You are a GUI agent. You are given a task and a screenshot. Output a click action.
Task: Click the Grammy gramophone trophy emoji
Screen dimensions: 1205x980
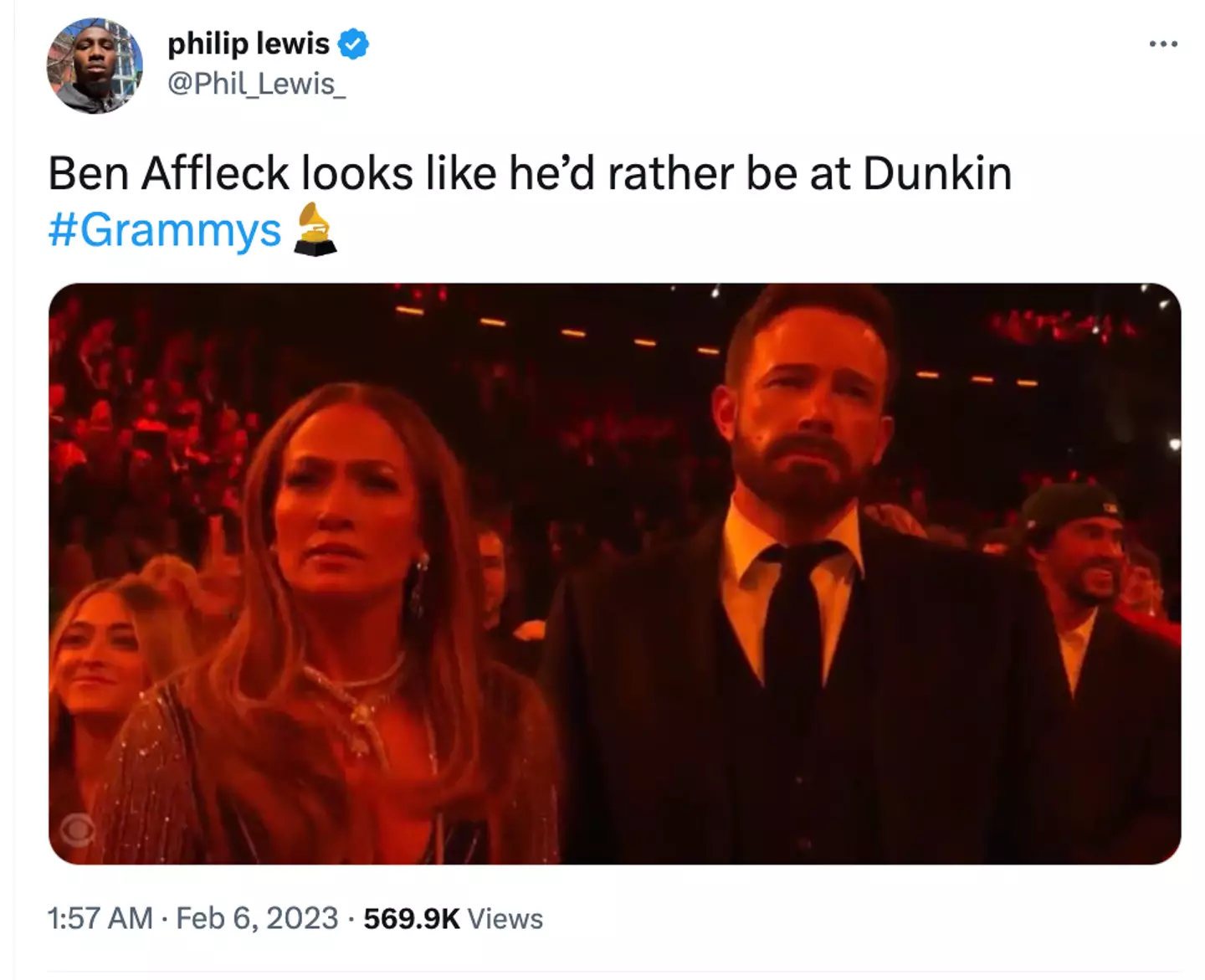315,229
